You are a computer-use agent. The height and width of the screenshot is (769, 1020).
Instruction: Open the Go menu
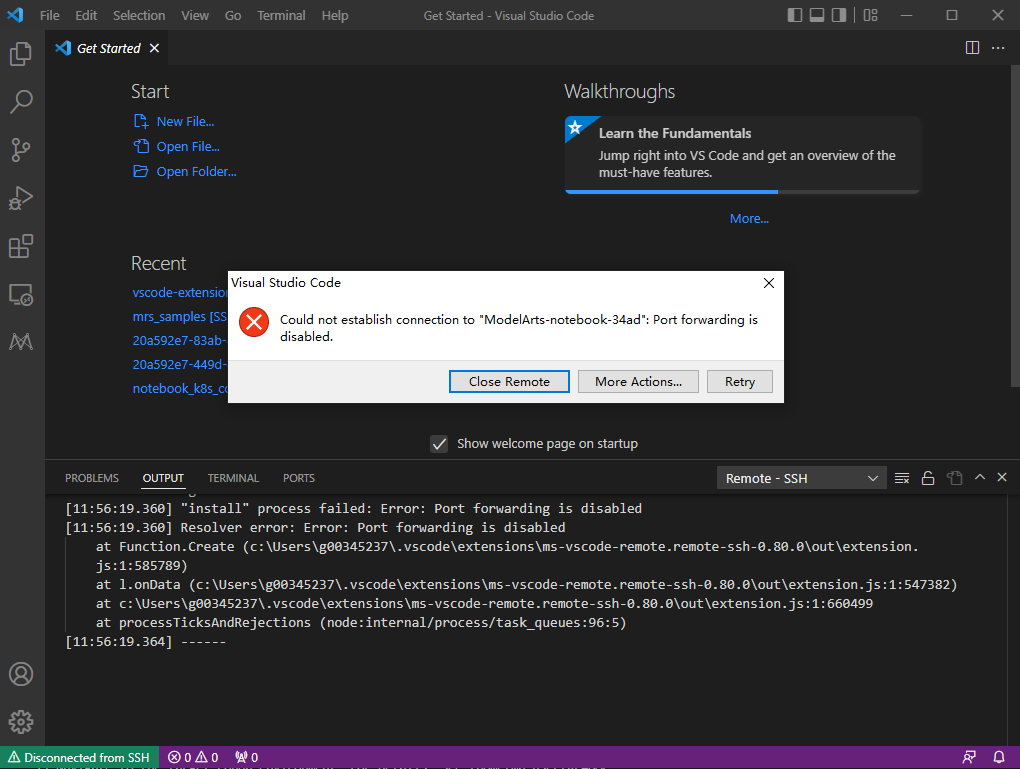pyautogui.click(x=233, y=16)
